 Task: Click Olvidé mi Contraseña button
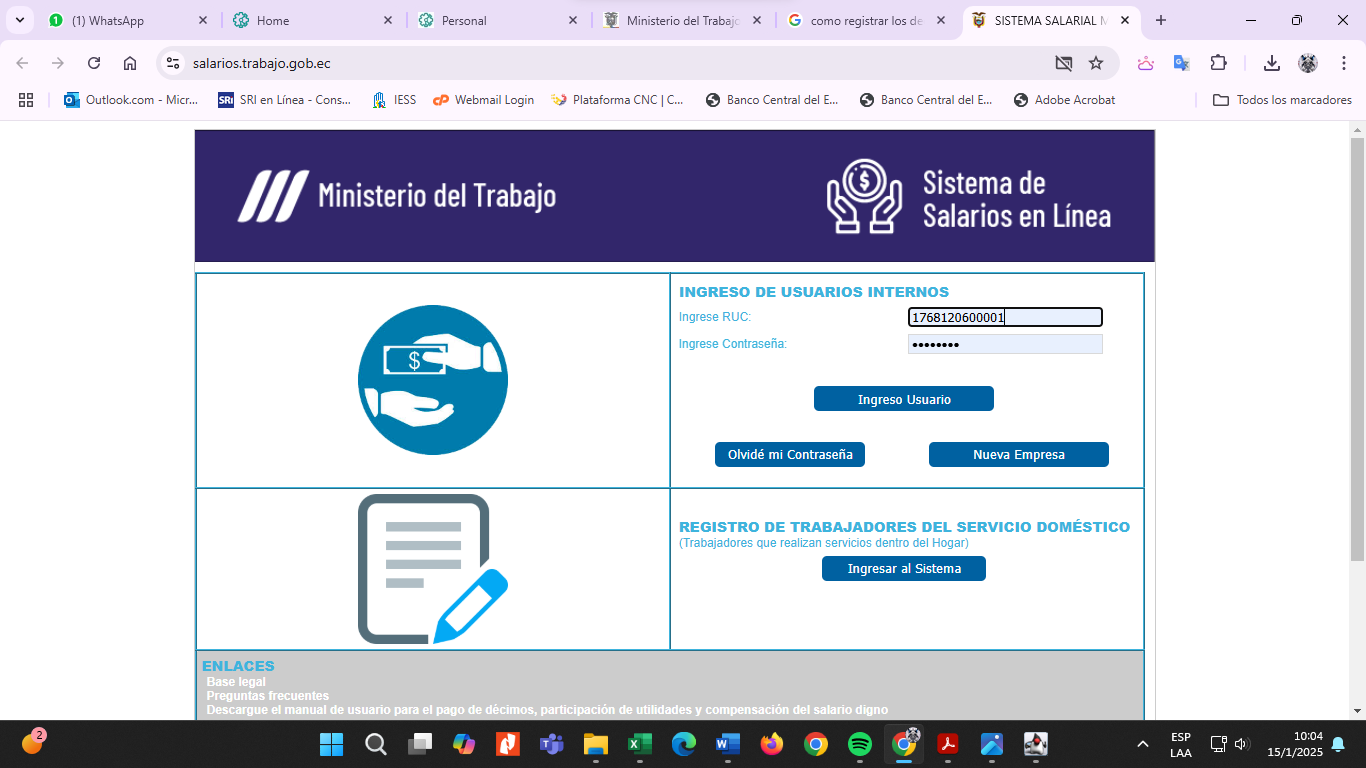(789, 454)
